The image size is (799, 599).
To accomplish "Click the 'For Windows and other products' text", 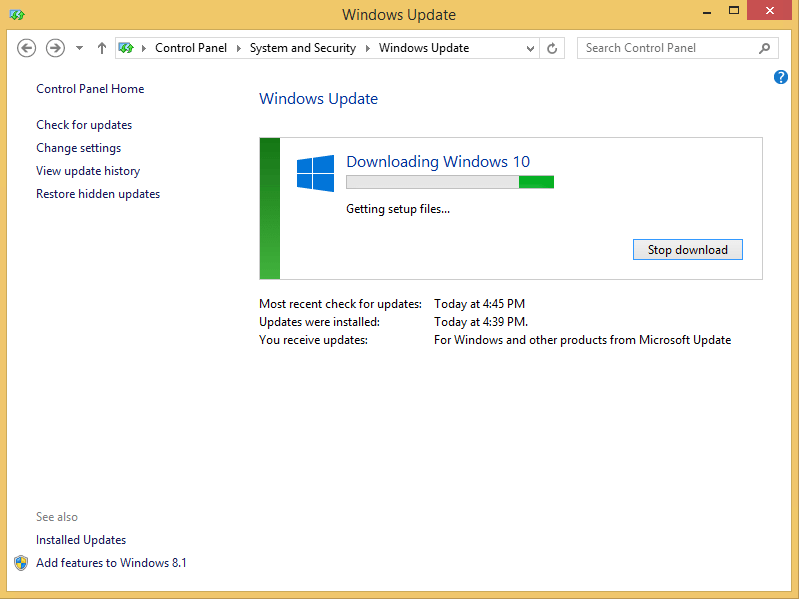I will pyautogui.click(x=582, y=340).
